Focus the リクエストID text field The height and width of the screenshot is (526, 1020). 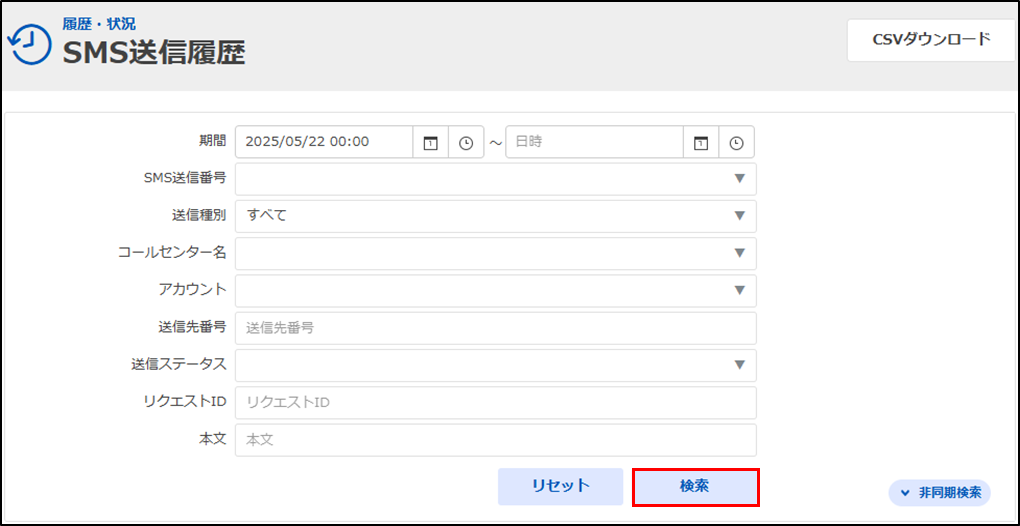495,403
